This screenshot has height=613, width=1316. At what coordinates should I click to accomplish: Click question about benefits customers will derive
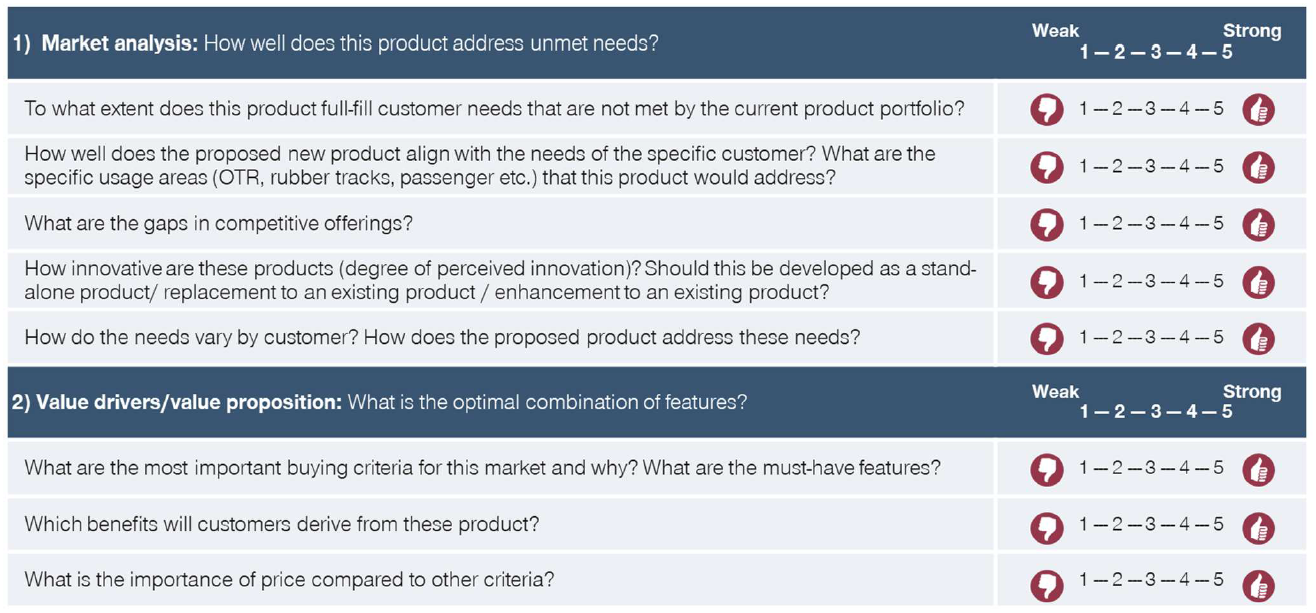pyautogui.click(x=281, y=524)
